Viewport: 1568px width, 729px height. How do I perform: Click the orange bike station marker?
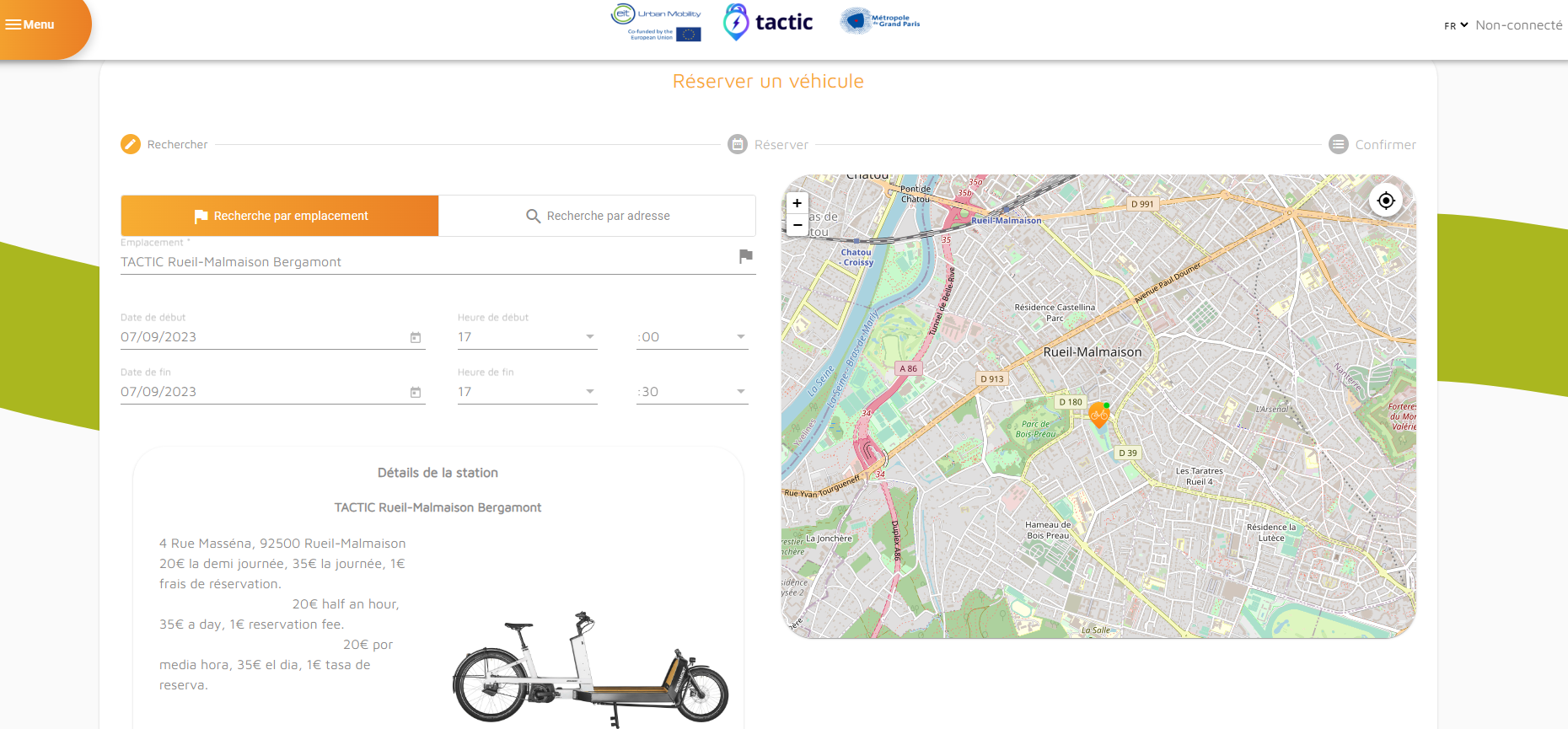[x=1098, y=414]
